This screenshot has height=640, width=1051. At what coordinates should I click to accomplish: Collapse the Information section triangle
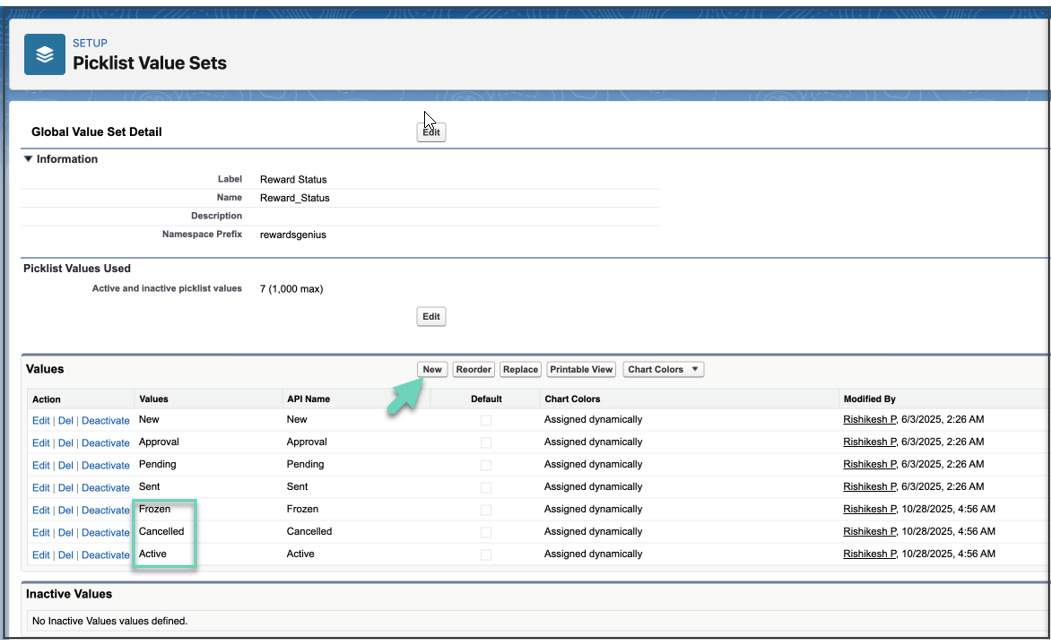(28, 159)
